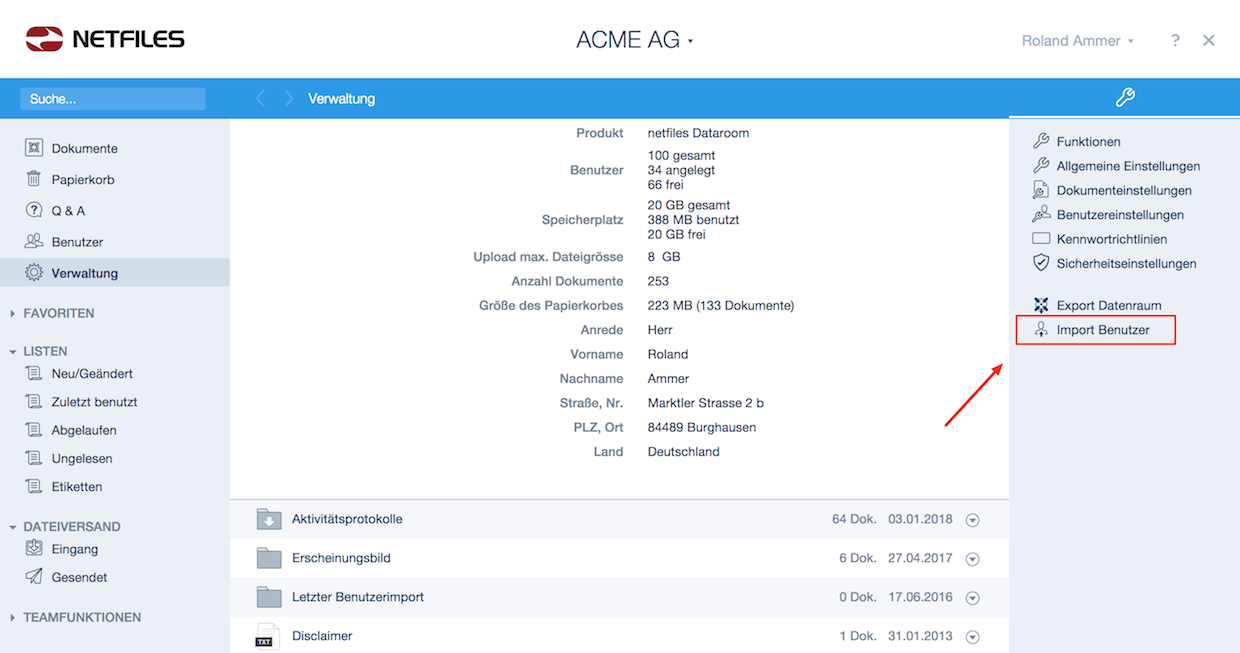Select Benutzer in the sidebar
The height and width of the screenshot is (653, 1240).
point(77,242)
